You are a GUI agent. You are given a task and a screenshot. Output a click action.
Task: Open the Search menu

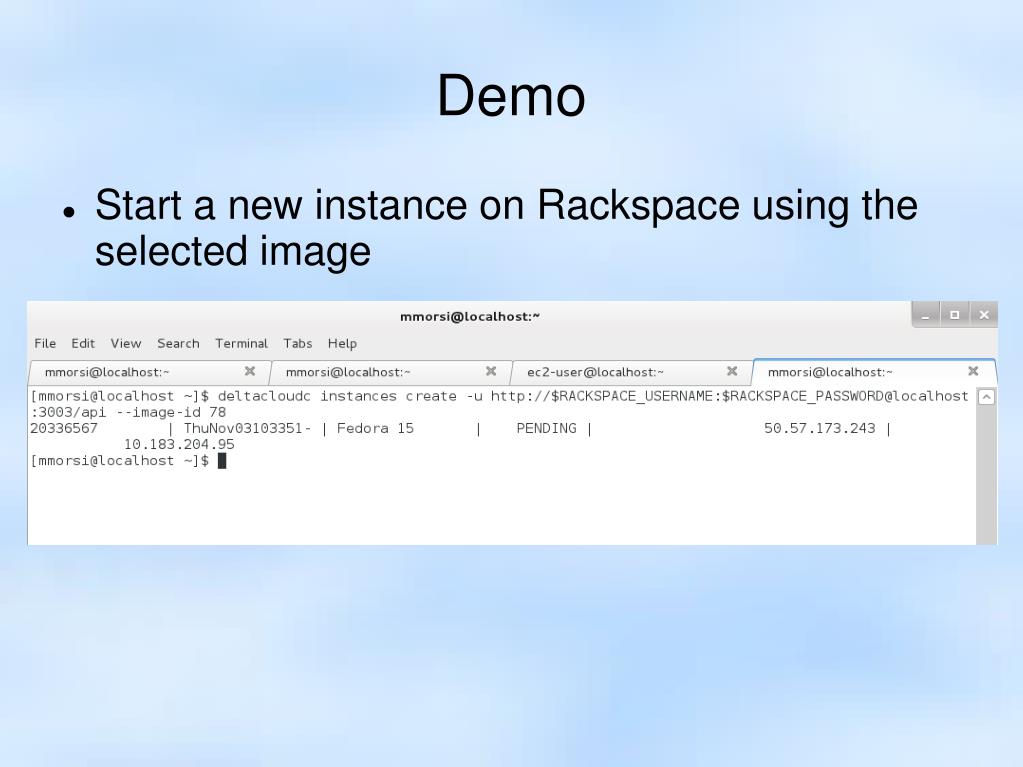point(178,343)
